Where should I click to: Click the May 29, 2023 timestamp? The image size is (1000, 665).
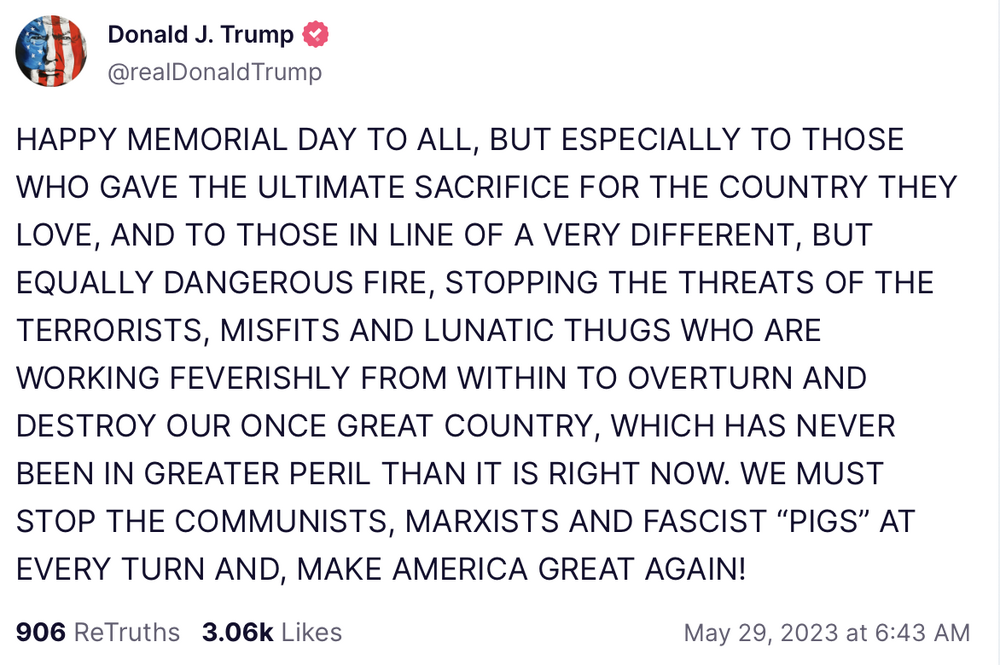click(760, 632)
